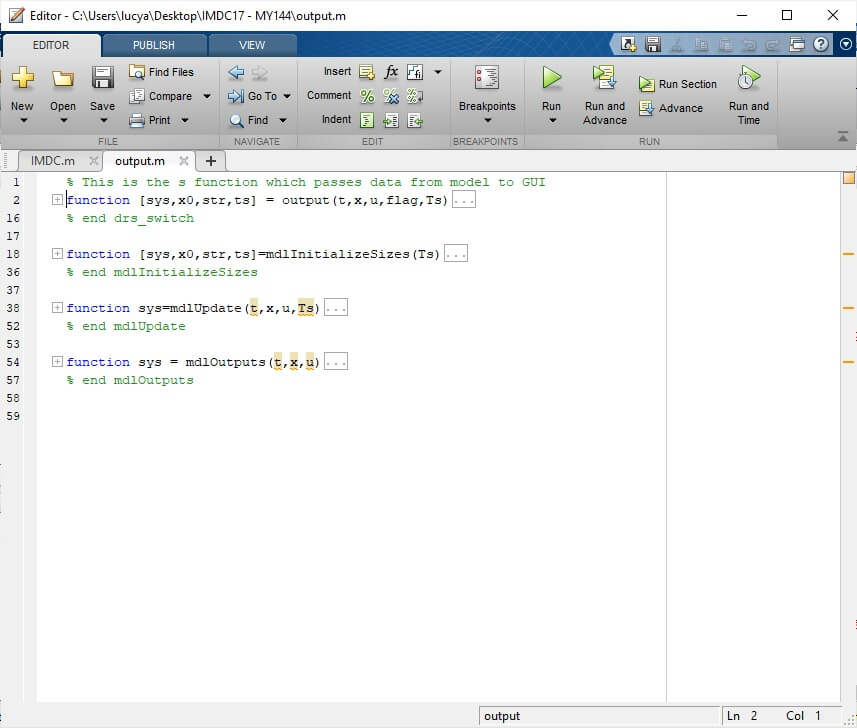Switch to the VIEW ribbon tab
This screenshot has width=857, height=728.
[251, 45]
